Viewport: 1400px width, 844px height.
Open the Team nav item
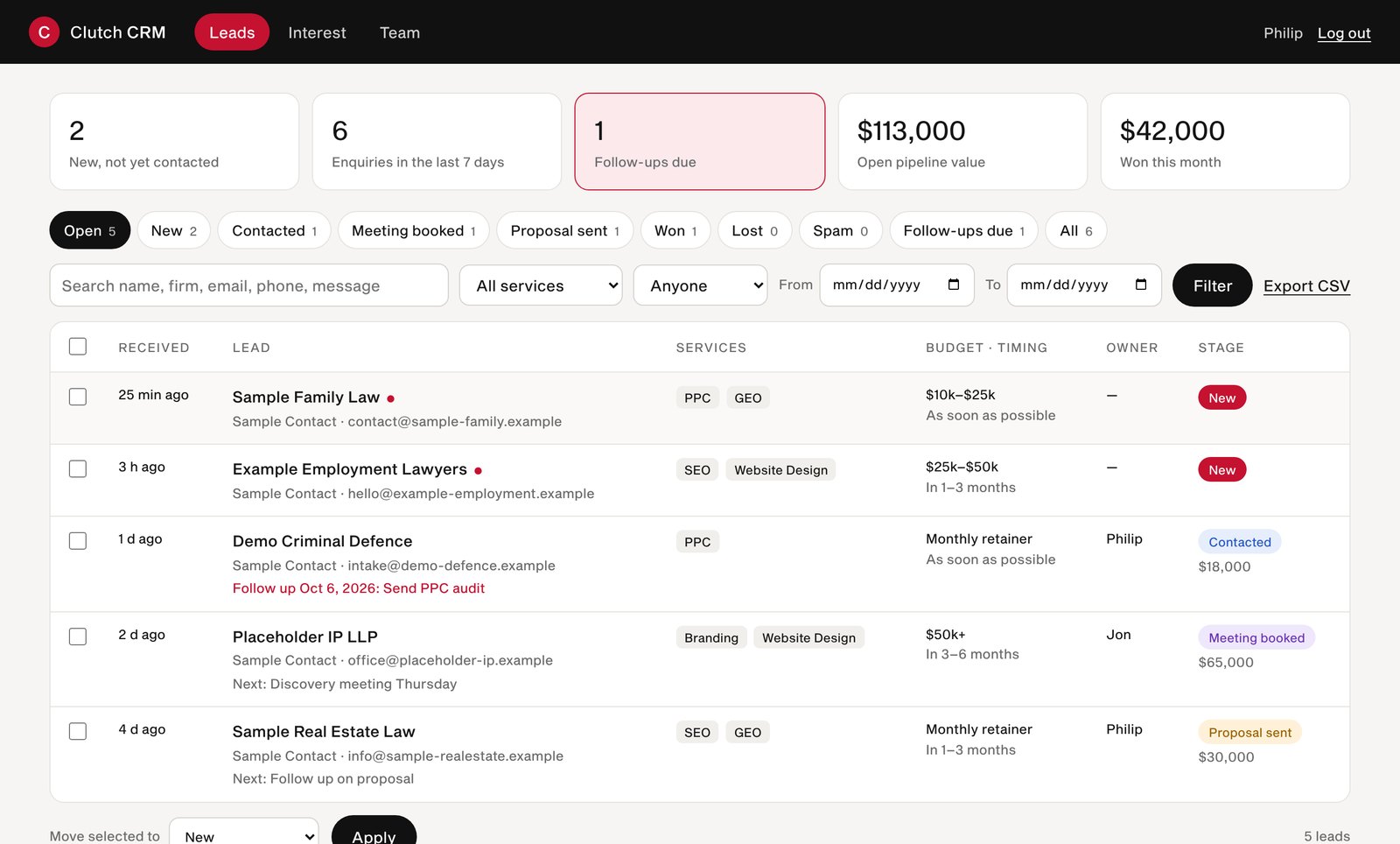pos(400,32)
